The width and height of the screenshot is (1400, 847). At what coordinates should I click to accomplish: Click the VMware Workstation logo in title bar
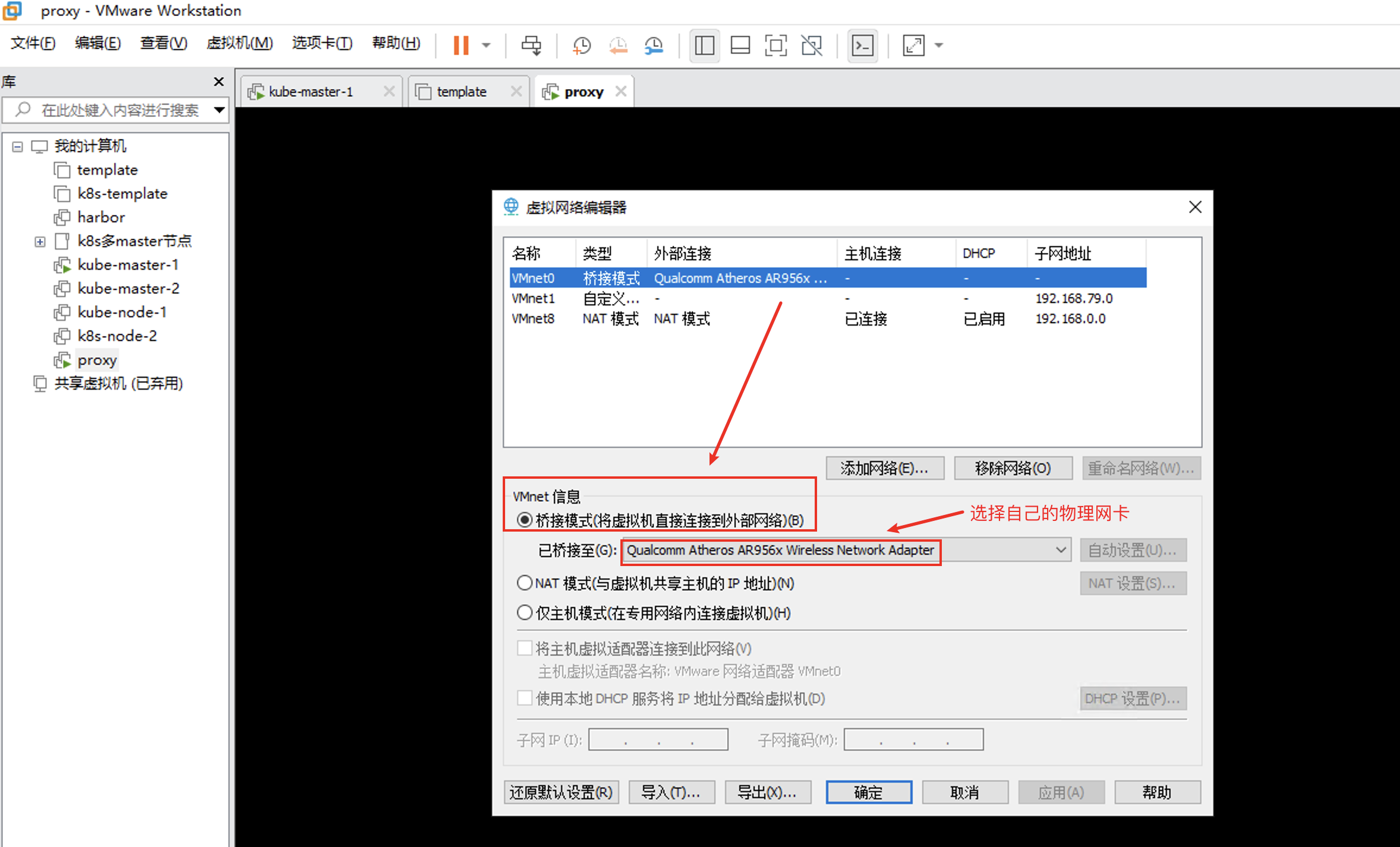point(12,10)
